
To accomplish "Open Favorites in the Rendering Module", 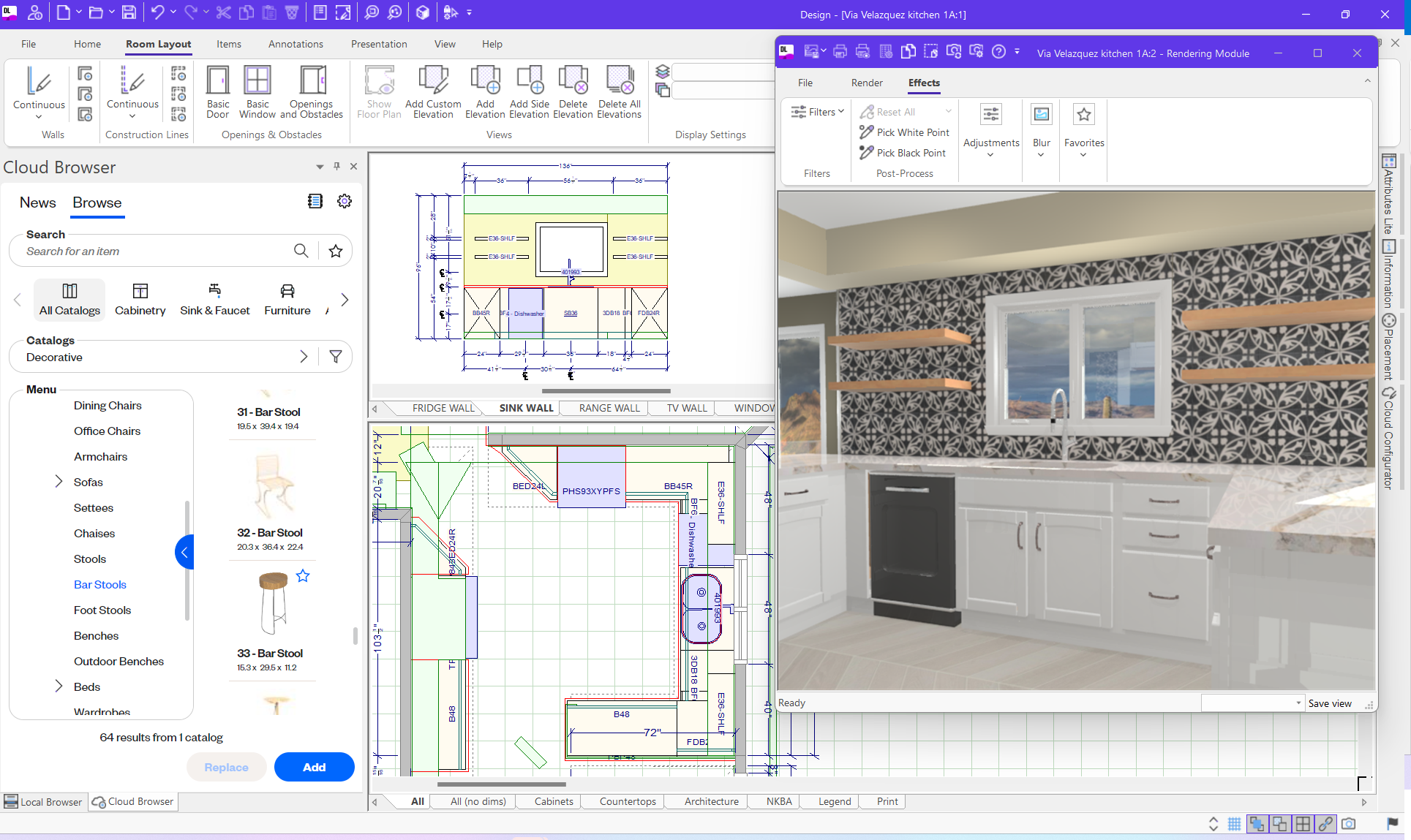I will 1083,124.
